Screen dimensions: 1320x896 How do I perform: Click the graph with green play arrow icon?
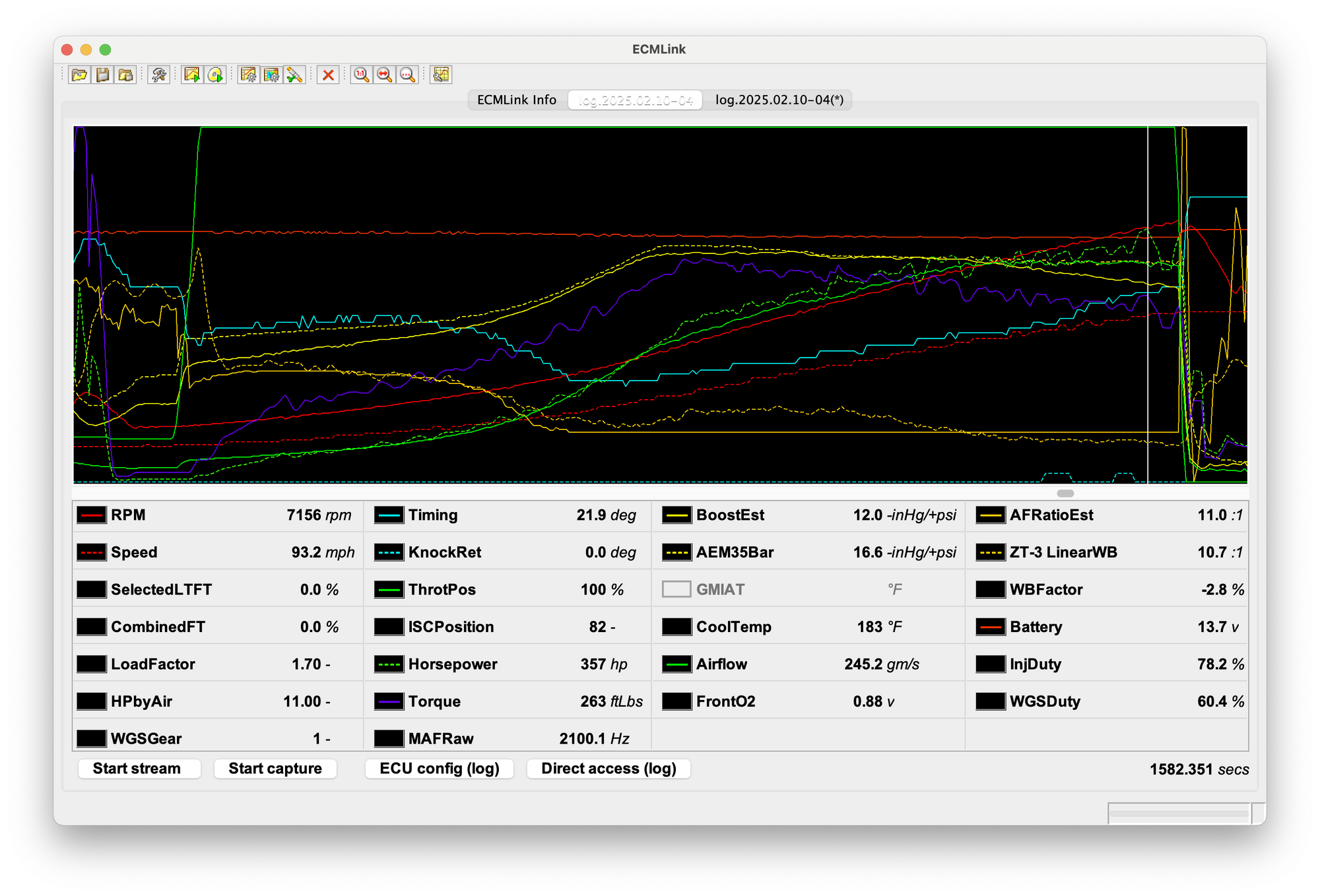tap(192, 75)
